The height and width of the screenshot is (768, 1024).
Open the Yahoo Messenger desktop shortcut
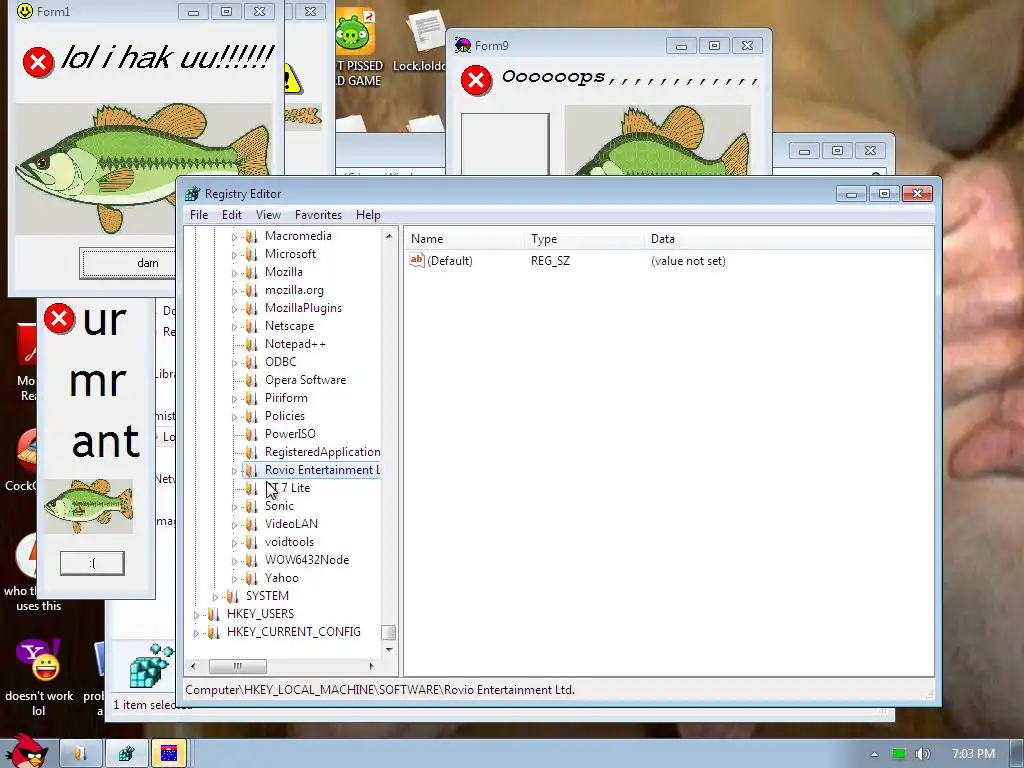[39, 679]
